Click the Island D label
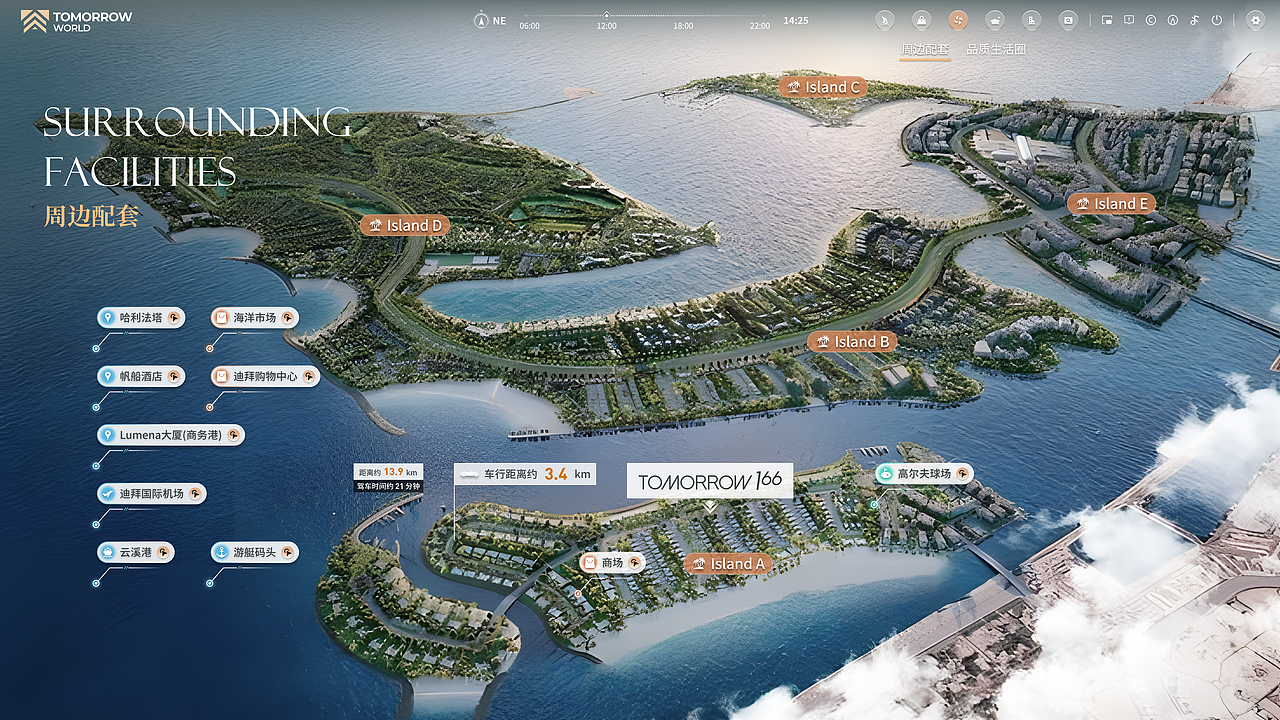 pos(405,226)
